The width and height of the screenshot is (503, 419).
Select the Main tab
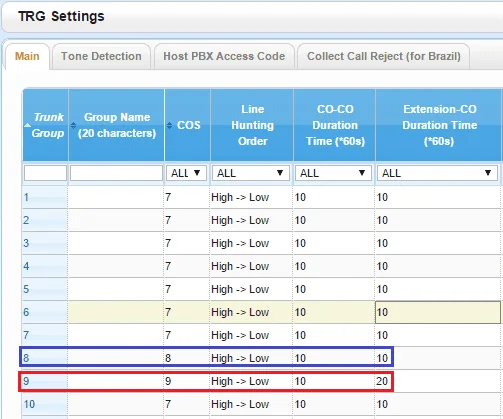[27, 56]
